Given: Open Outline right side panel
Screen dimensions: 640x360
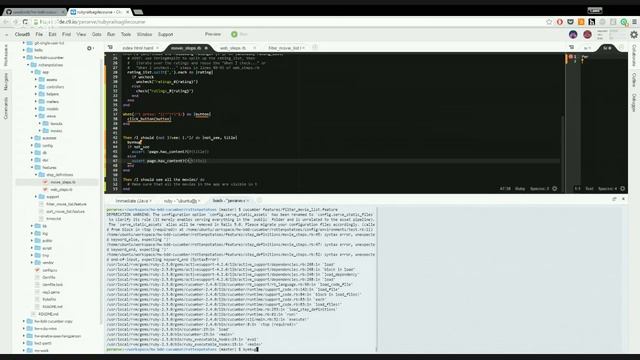Looking at the screenshot, I should click(x=634, y=80).
